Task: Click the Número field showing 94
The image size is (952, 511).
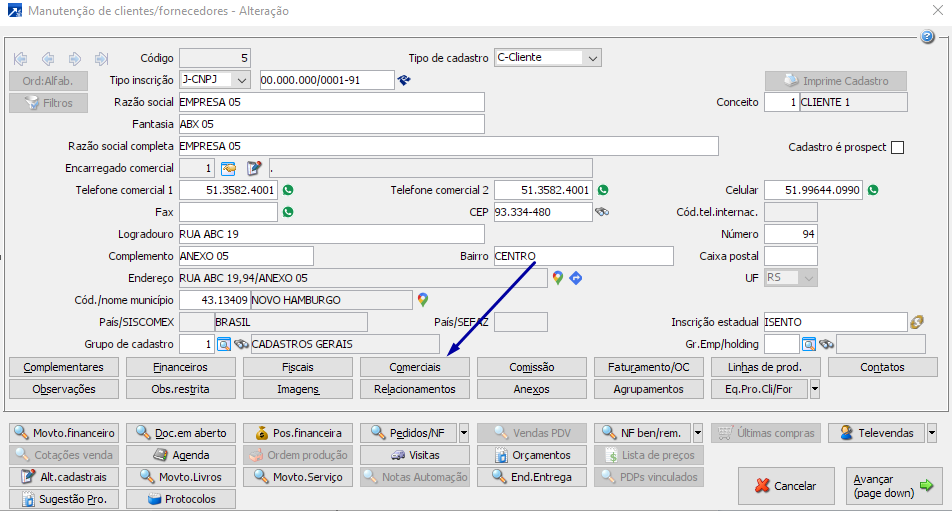Action: pyautogui.click(x=790, y=234)
